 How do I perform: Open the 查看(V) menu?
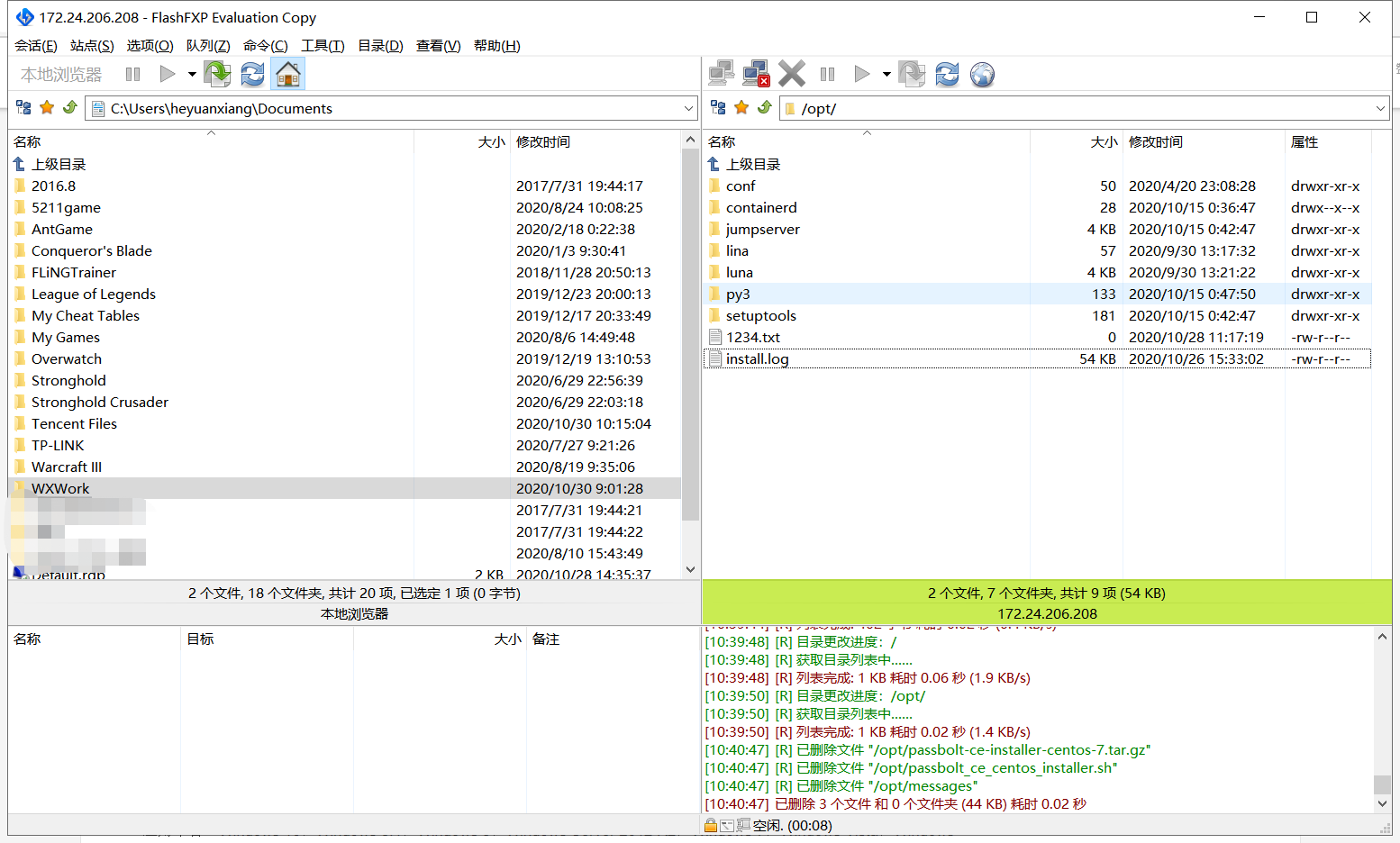pyautogui.click(x=439, y=46)
